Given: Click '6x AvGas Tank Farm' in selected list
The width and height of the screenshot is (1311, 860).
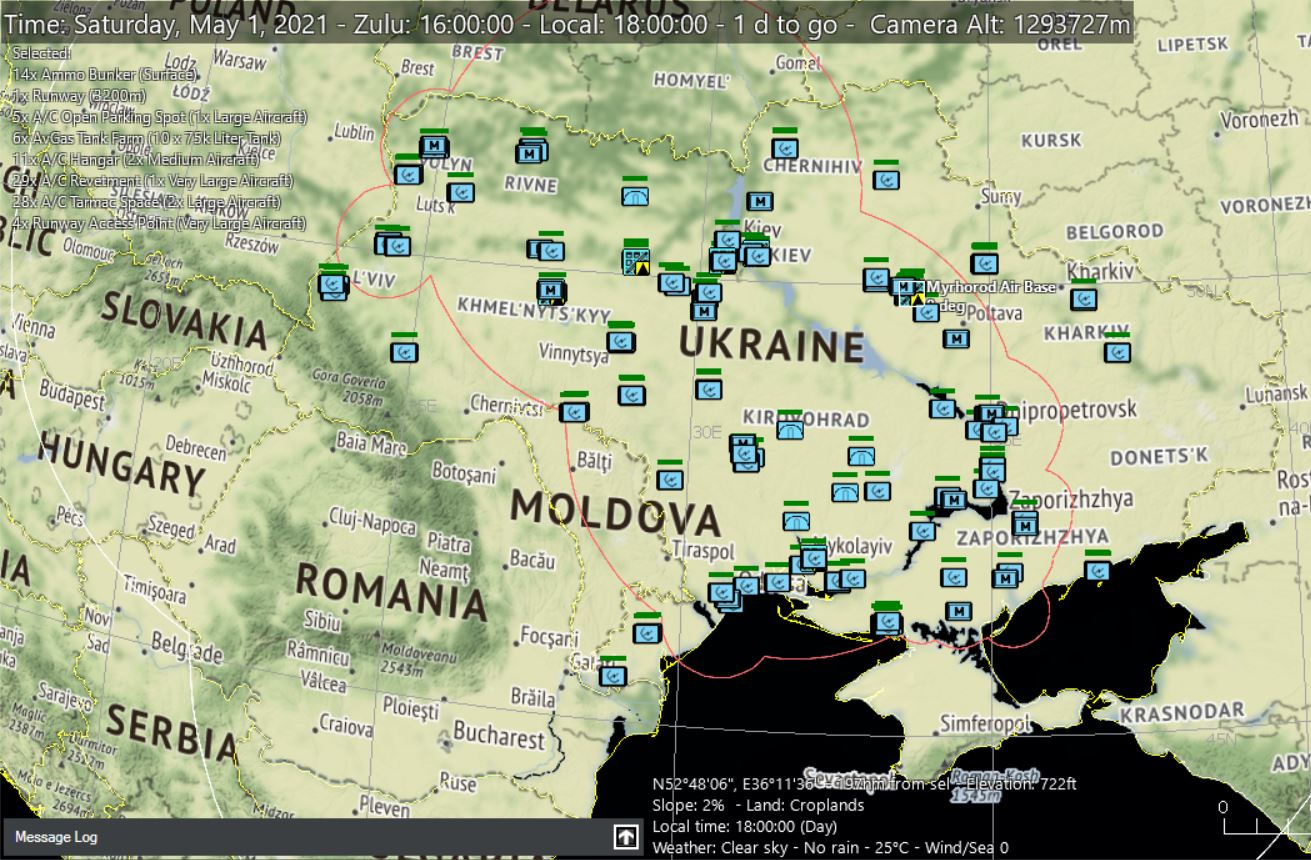Looking at the screenshot, I should 147,138.
